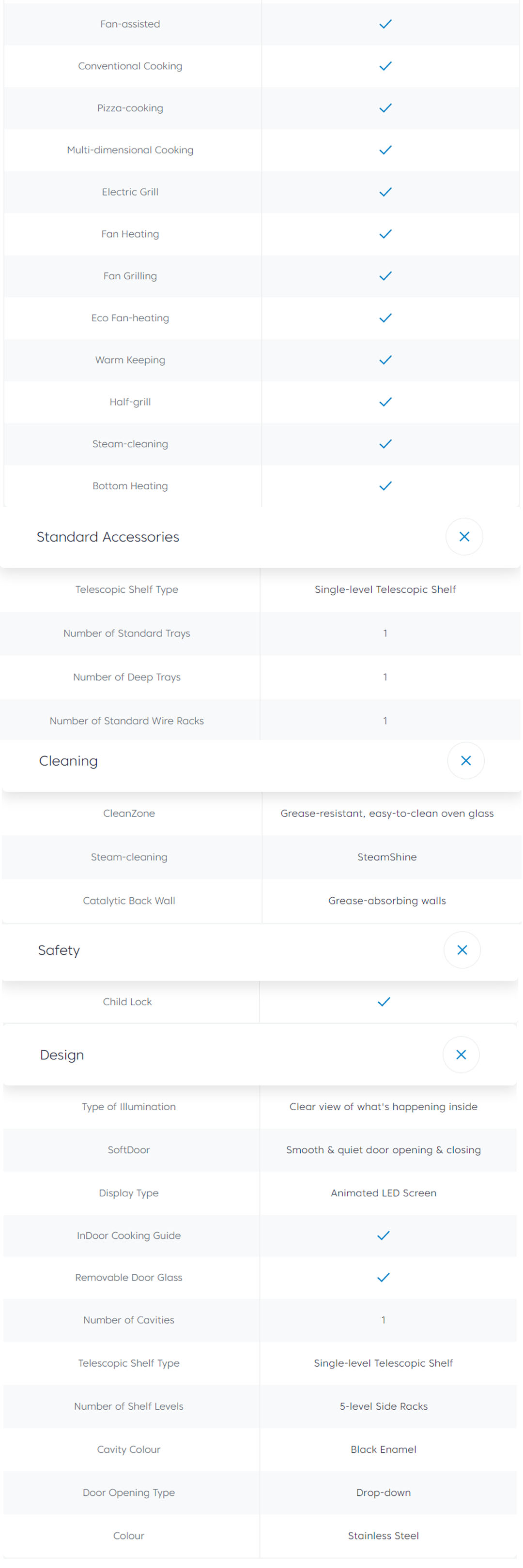Click the Single-level Telescopic Shelf accessory value
Screen dimensions: 523x1568
(385, 589)
